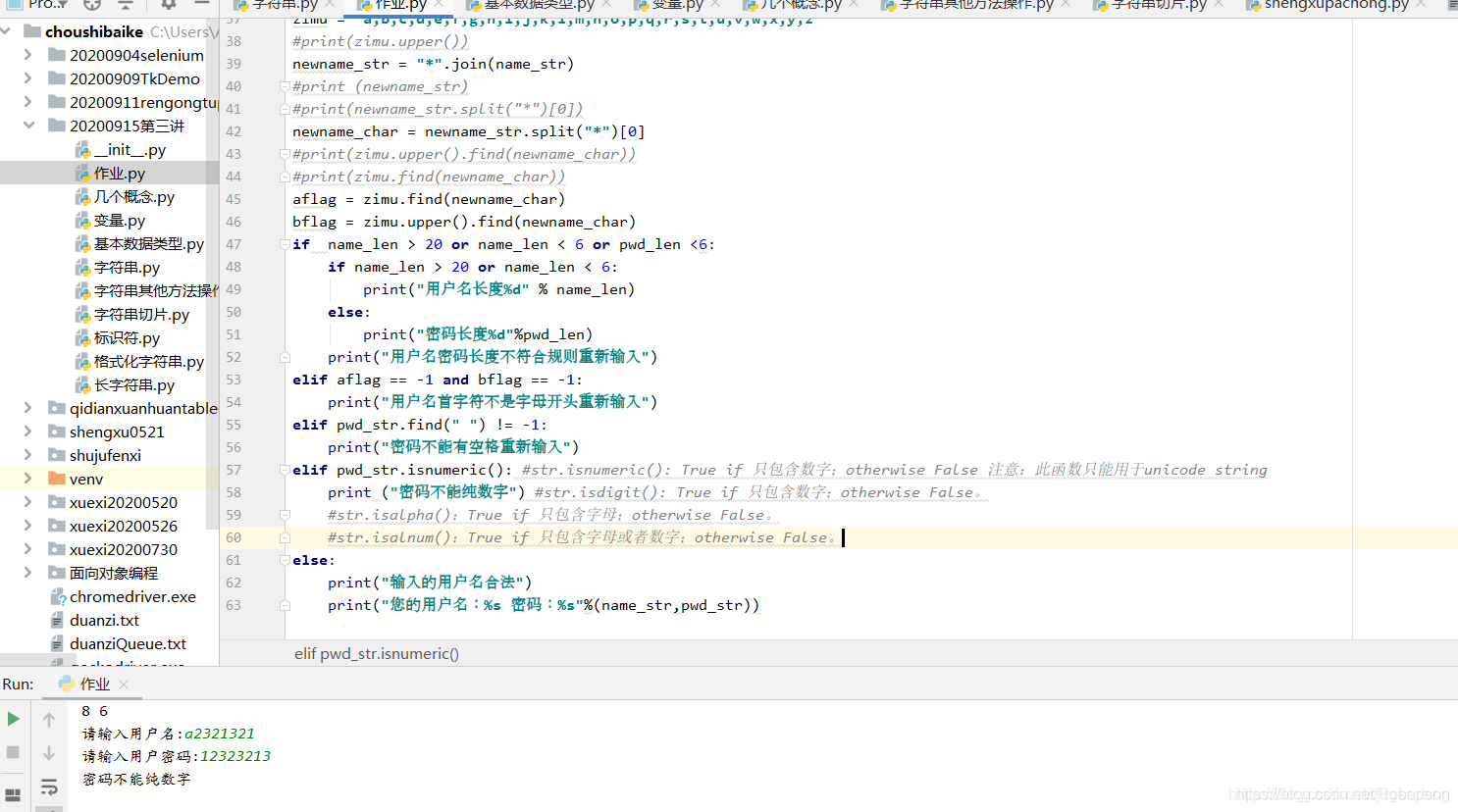Collapse the choushibaike root folder
The width and height of the screenshot is (1458, 812).
coord(7,31)
